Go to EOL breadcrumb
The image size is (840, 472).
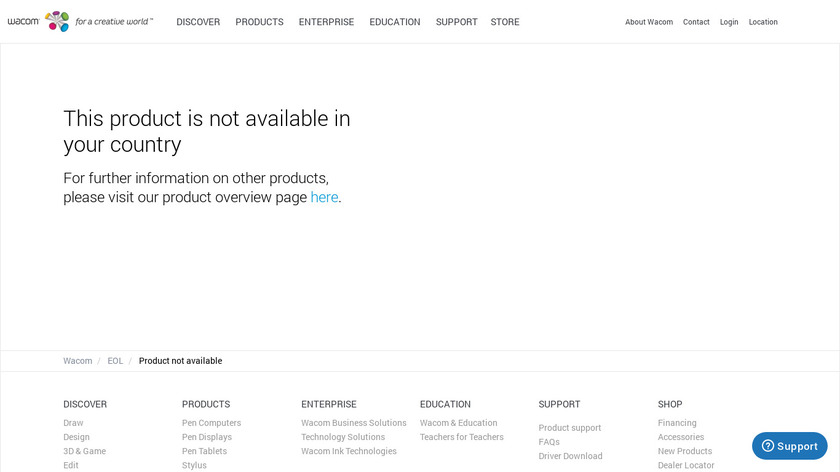point(115,361)
